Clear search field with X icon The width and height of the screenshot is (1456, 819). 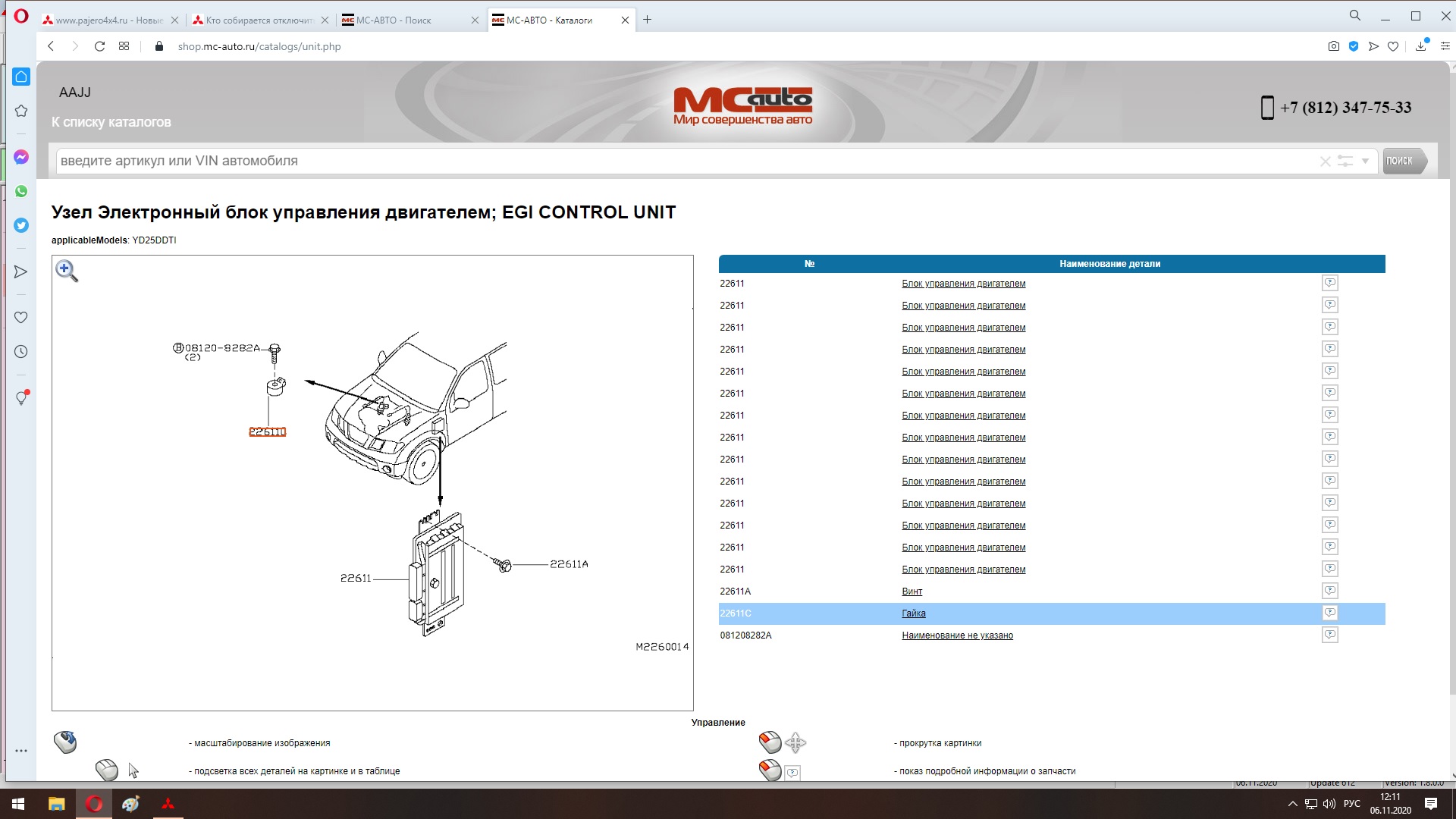[1325, 162]
